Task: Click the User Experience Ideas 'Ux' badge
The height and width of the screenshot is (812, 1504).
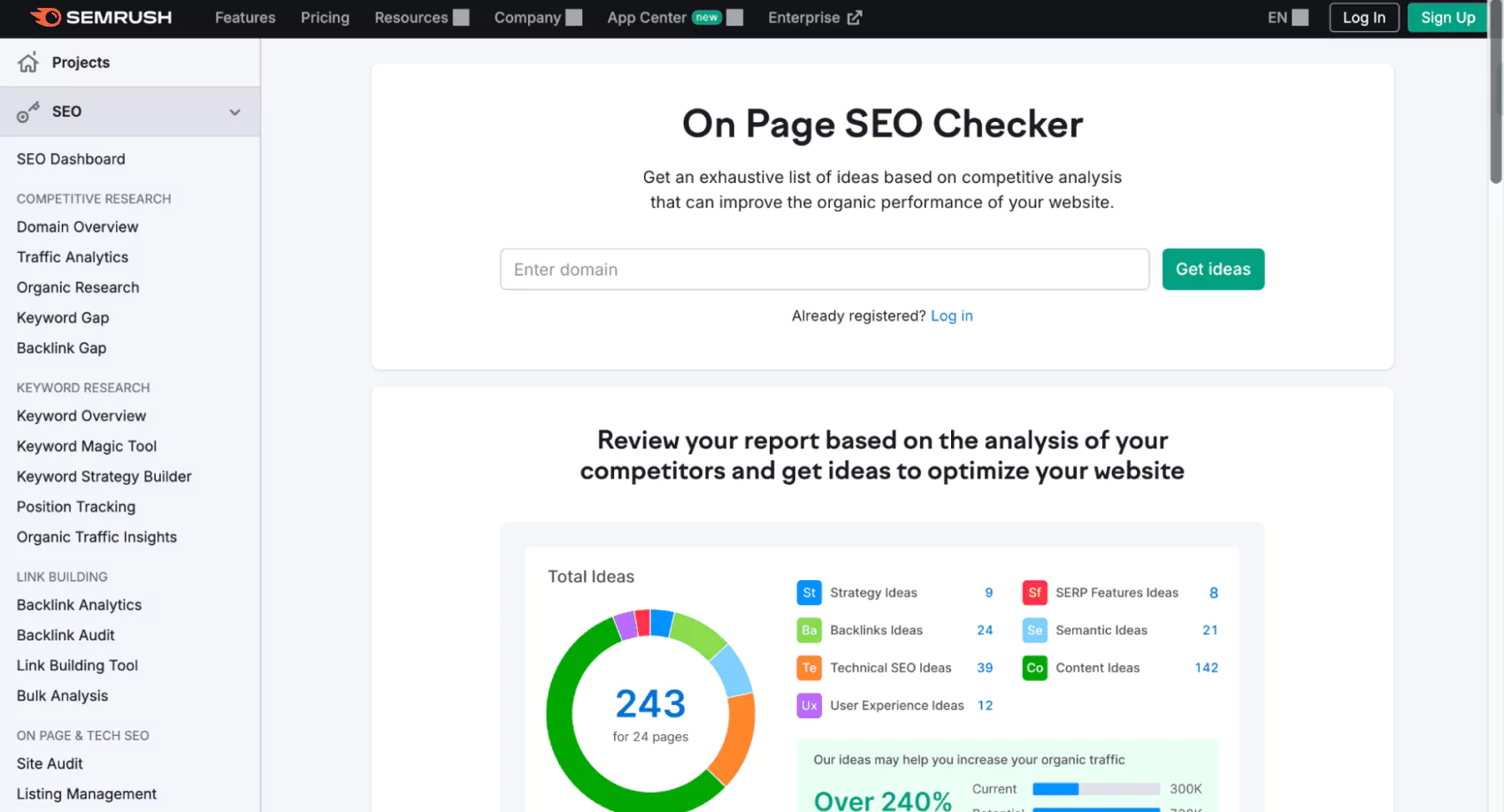Action: pyautogui.click(x=809, y=705)
